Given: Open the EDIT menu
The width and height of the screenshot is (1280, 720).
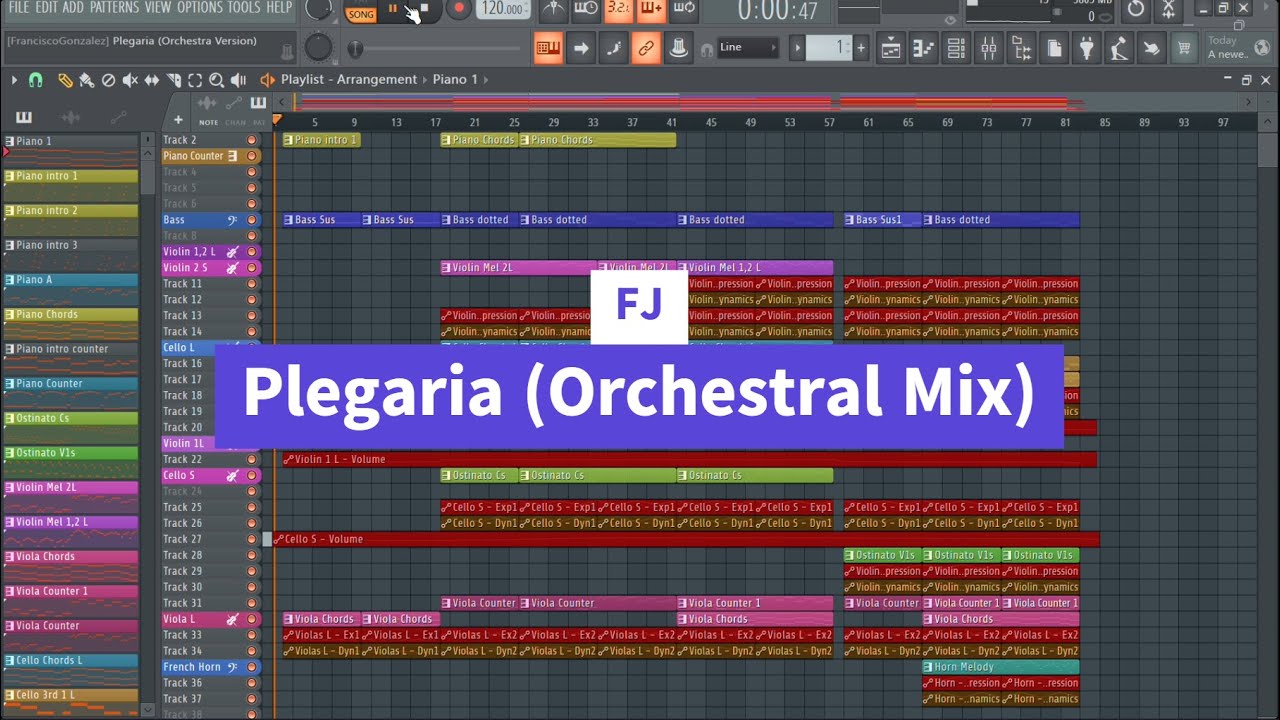Looking at the screenshot, I should [46, 8].
